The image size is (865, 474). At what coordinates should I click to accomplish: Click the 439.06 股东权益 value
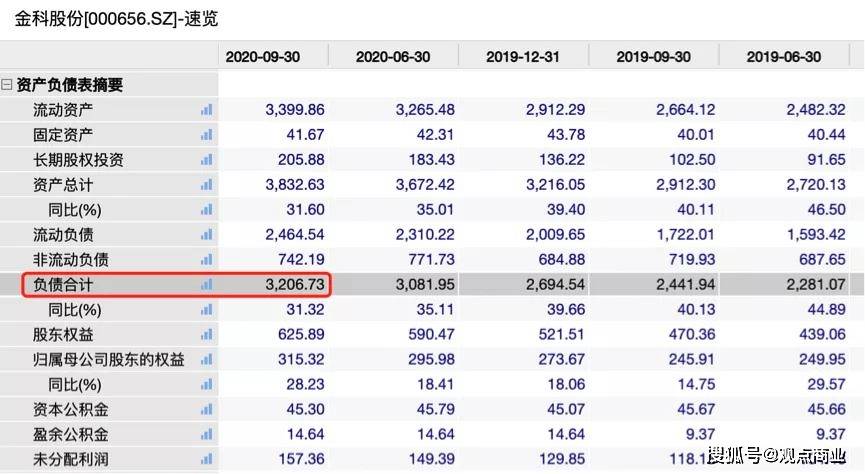point(822,334)
